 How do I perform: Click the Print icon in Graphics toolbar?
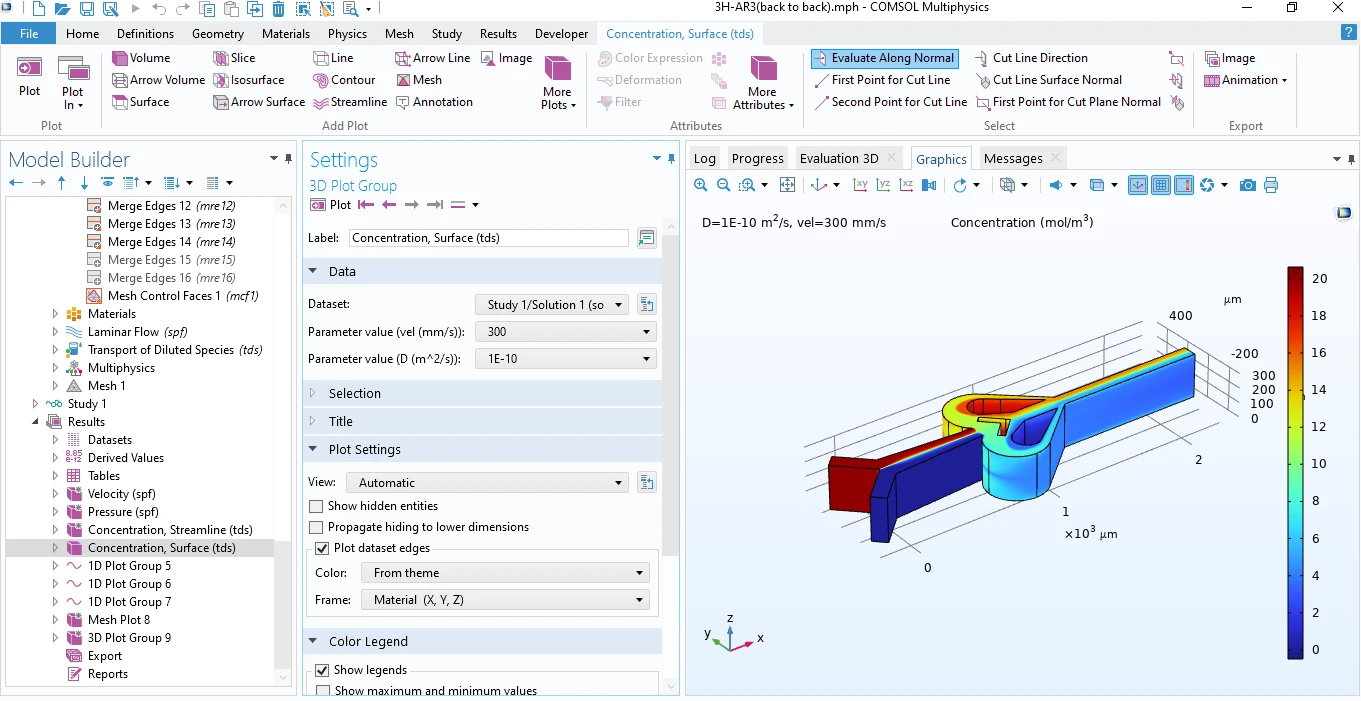click(x=1271, y=185)
